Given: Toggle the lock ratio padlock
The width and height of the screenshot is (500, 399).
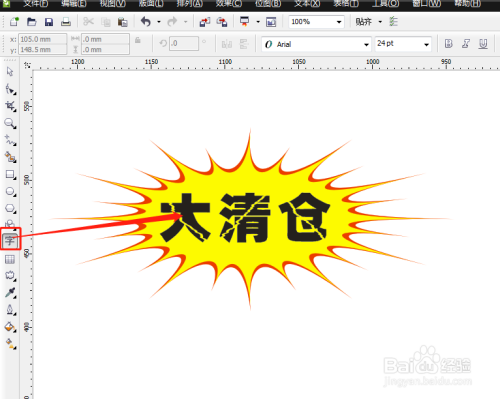Looking at the screenshot, I should [137, 40].
